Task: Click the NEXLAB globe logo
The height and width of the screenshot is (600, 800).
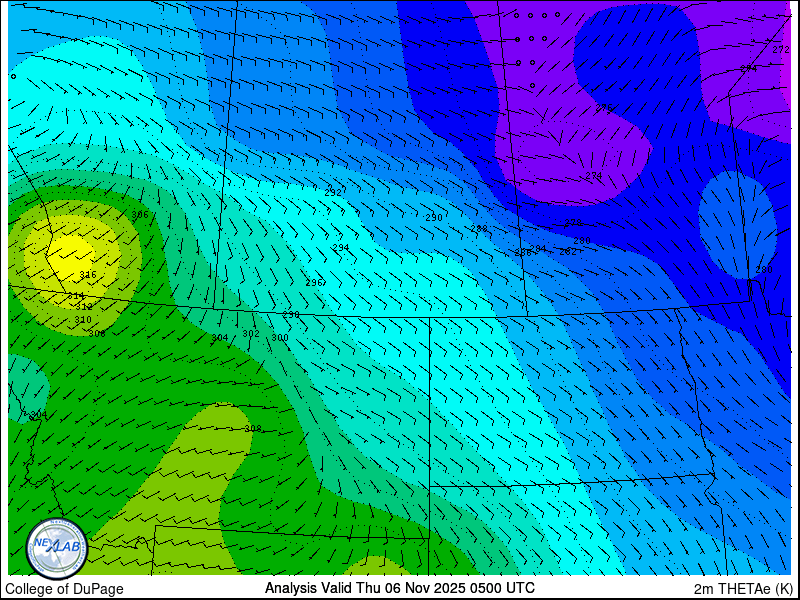Action: tap(57, 549)
